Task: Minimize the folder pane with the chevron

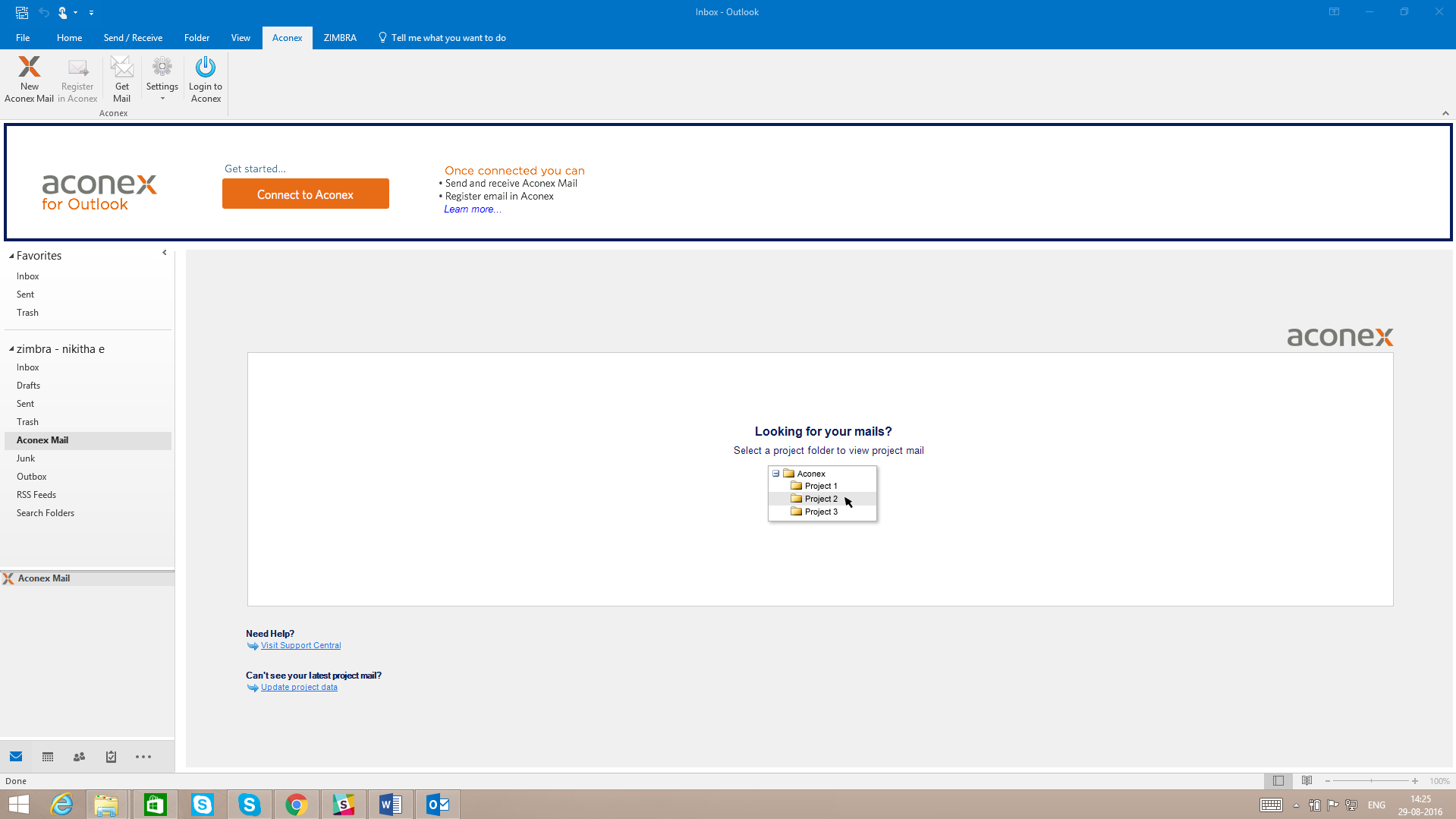Action: coord(165,253)
